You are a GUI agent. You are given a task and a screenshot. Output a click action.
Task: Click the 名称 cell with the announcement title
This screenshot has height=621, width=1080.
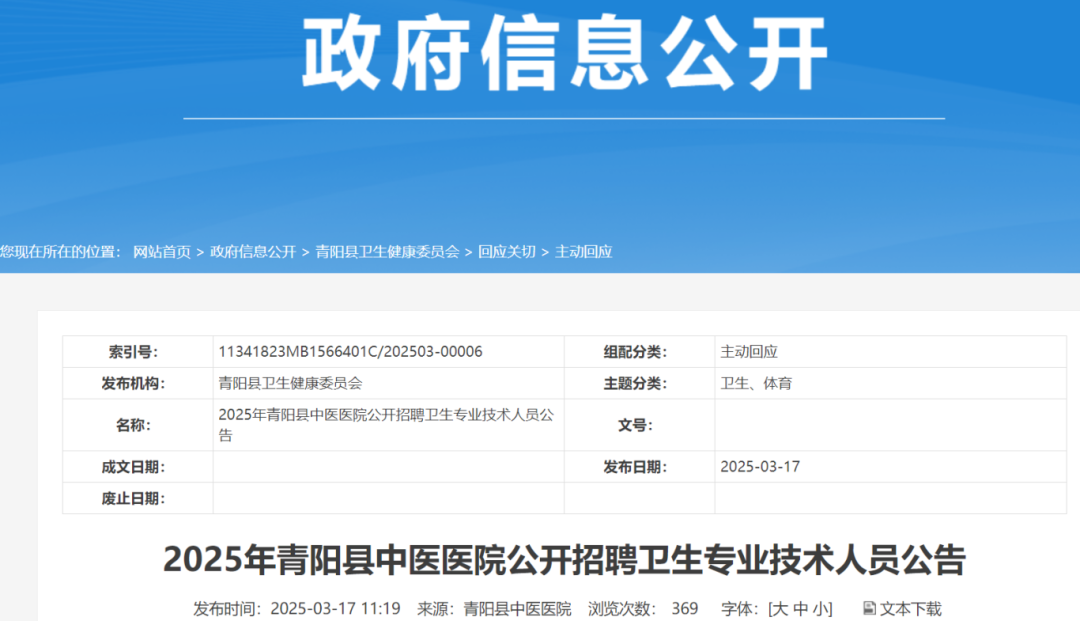388,425
